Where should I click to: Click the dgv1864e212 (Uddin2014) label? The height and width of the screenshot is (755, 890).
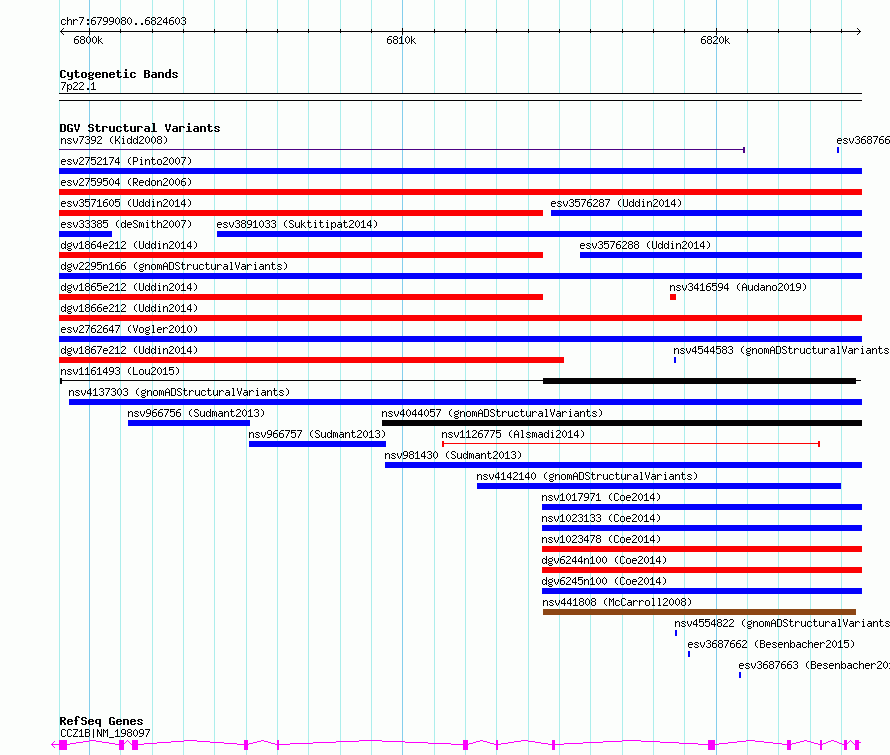129,245
